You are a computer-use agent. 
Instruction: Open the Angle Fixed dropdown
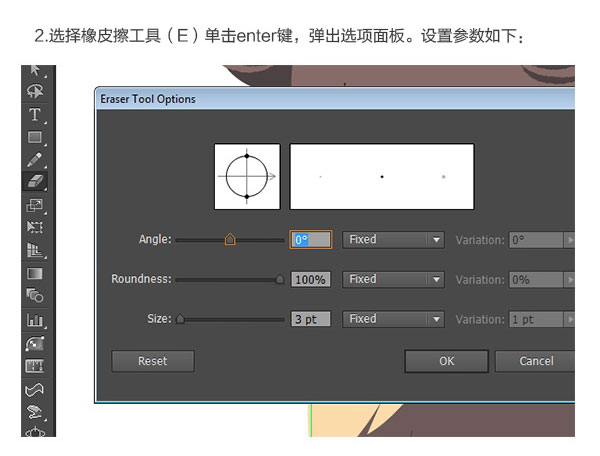(x=393, y=240)
